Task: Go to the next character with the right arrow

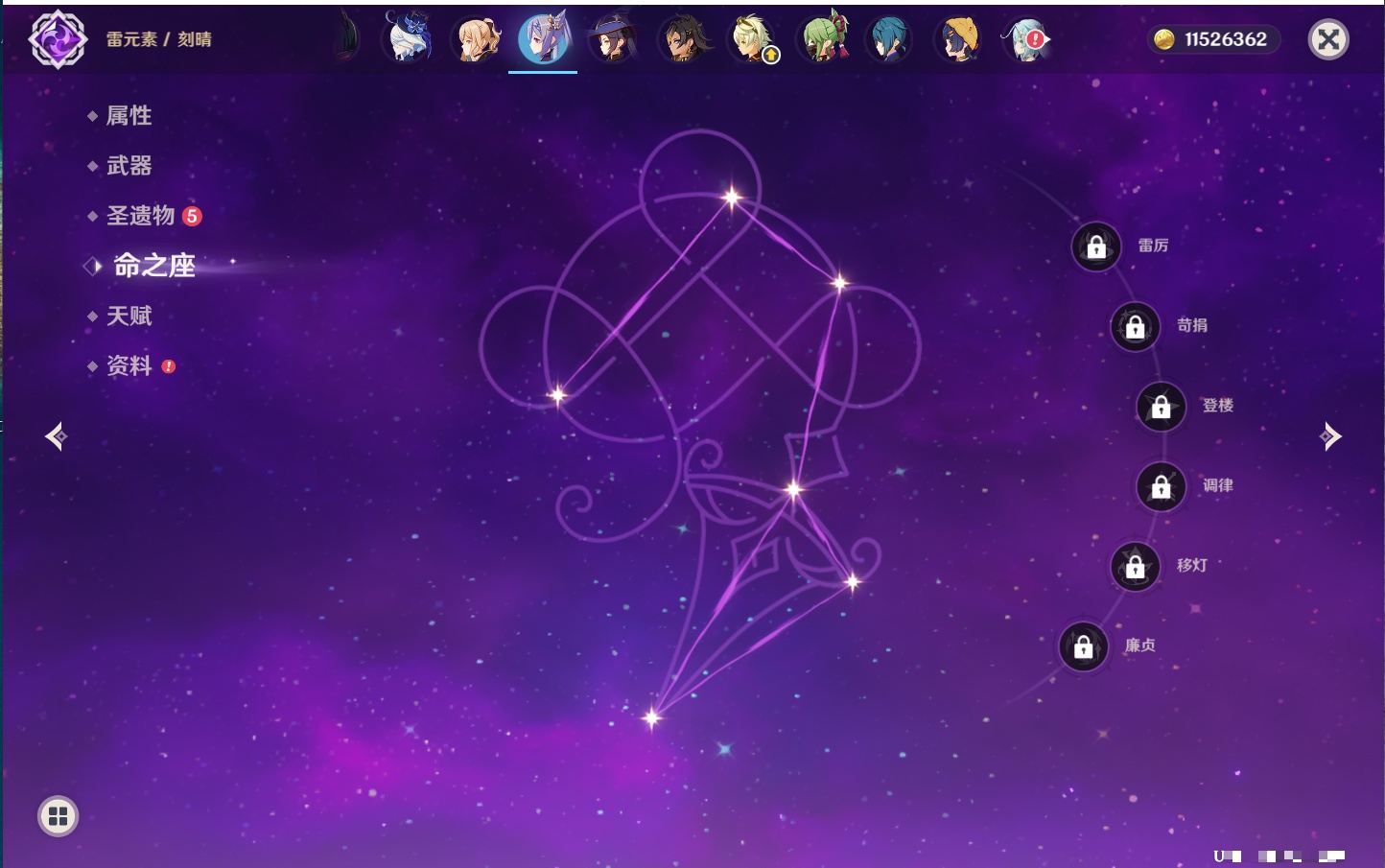Action: [1329, 436]
